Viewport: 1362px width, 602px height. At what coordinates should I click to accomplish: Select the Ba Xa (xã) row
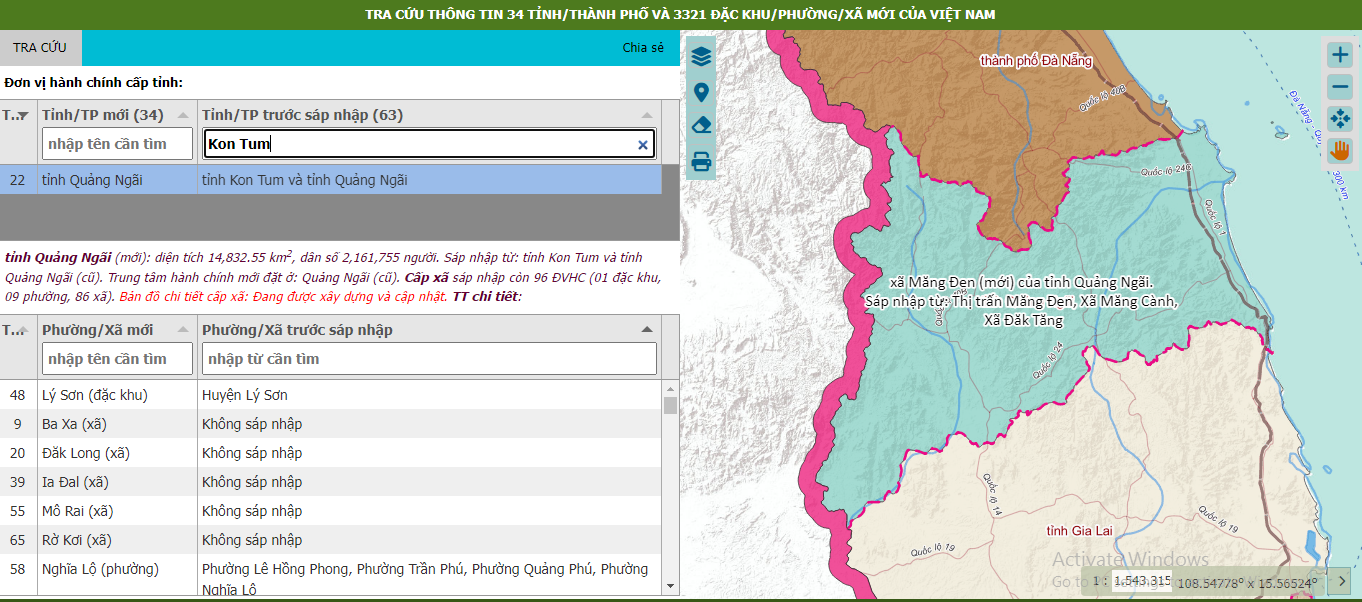pos(331,424)
